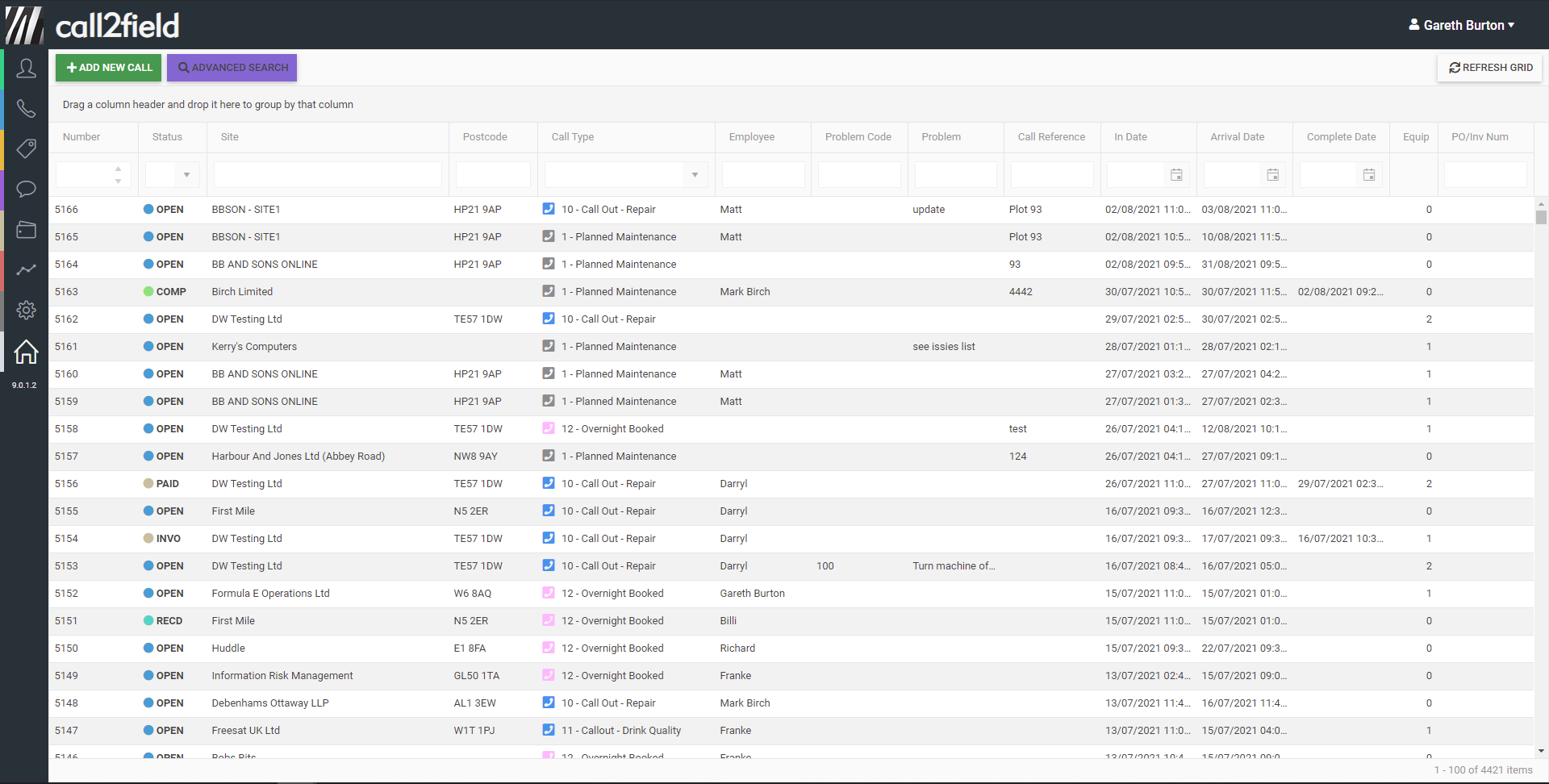Open the Gareth Burton user menu
Image resolution: width=1549 pixels, height=784 pixels.
point(1461,25)
